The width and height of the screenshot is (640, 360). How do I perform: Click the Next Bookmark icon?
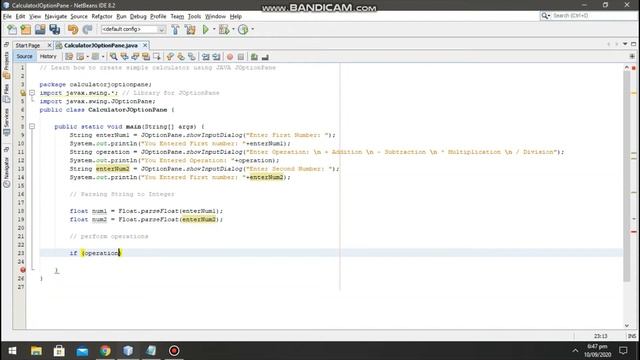[181, 57]
